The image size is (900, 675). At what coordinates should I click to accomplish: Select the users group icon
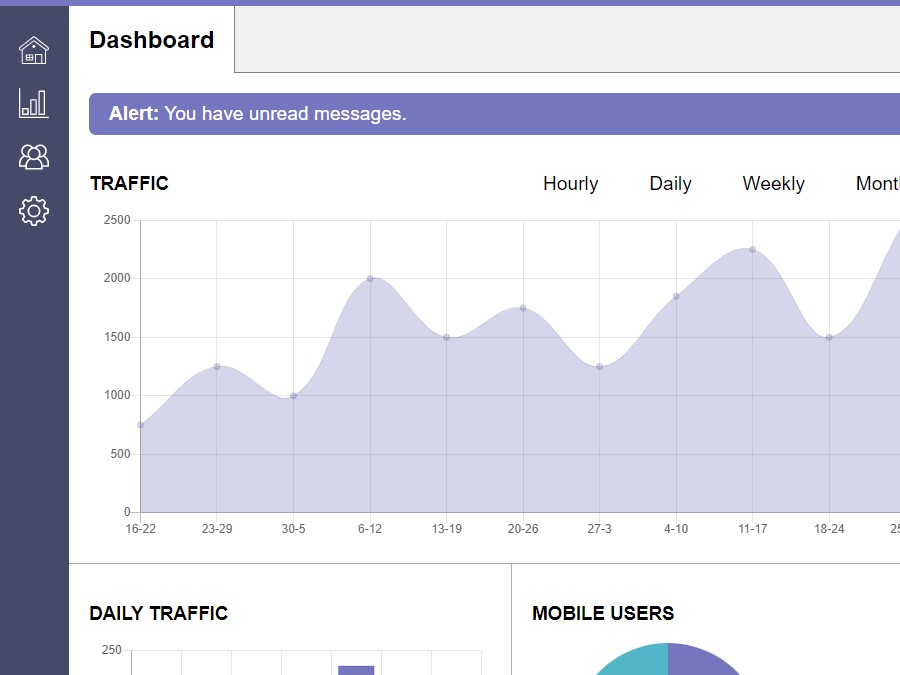[34, 157]
